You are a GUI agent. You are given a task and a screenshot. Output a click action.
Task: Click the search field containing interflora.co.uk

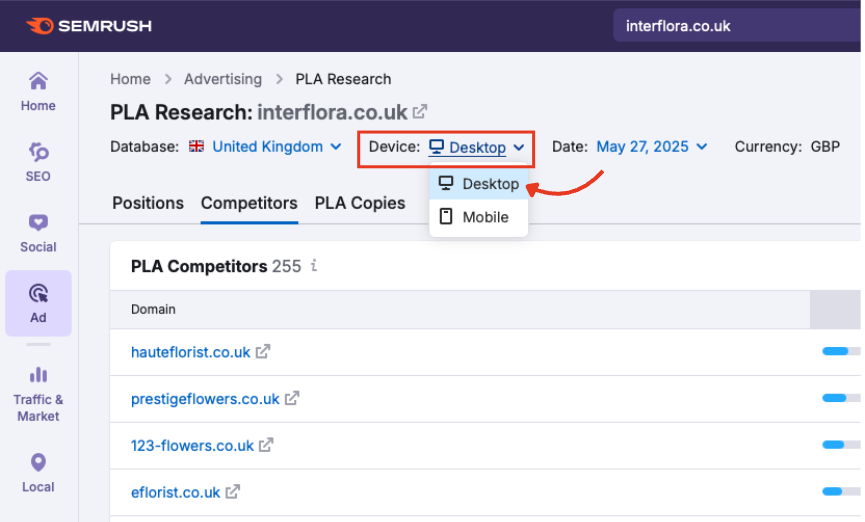tap(735, 26)
